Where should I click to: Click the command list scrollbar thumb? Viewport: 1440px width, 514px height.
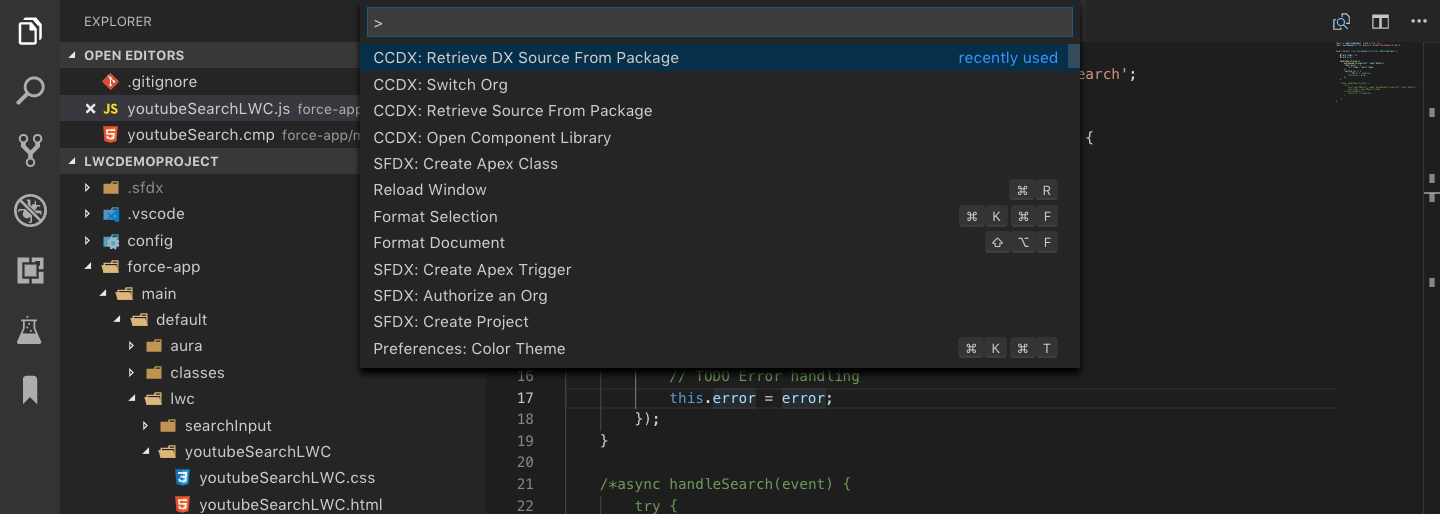pos(1074,56)
